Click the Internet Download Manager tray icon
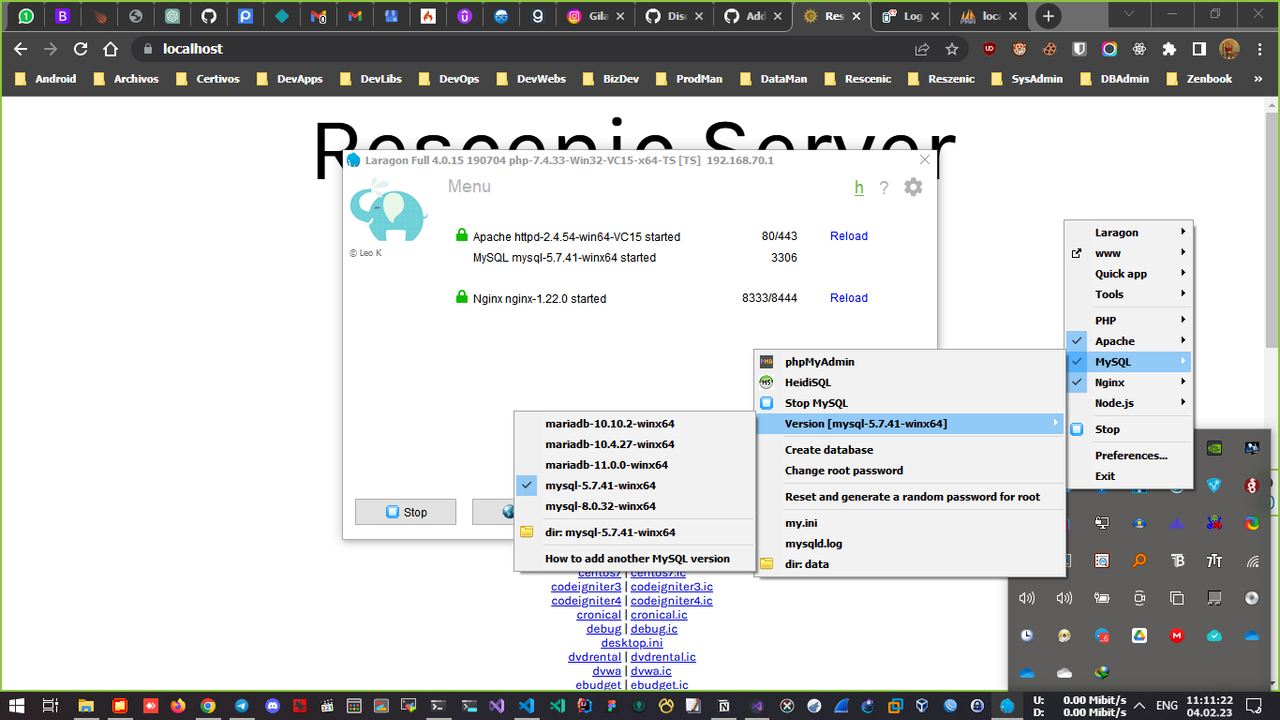Screen dimensions: 1280x720 pos(1102,672)
